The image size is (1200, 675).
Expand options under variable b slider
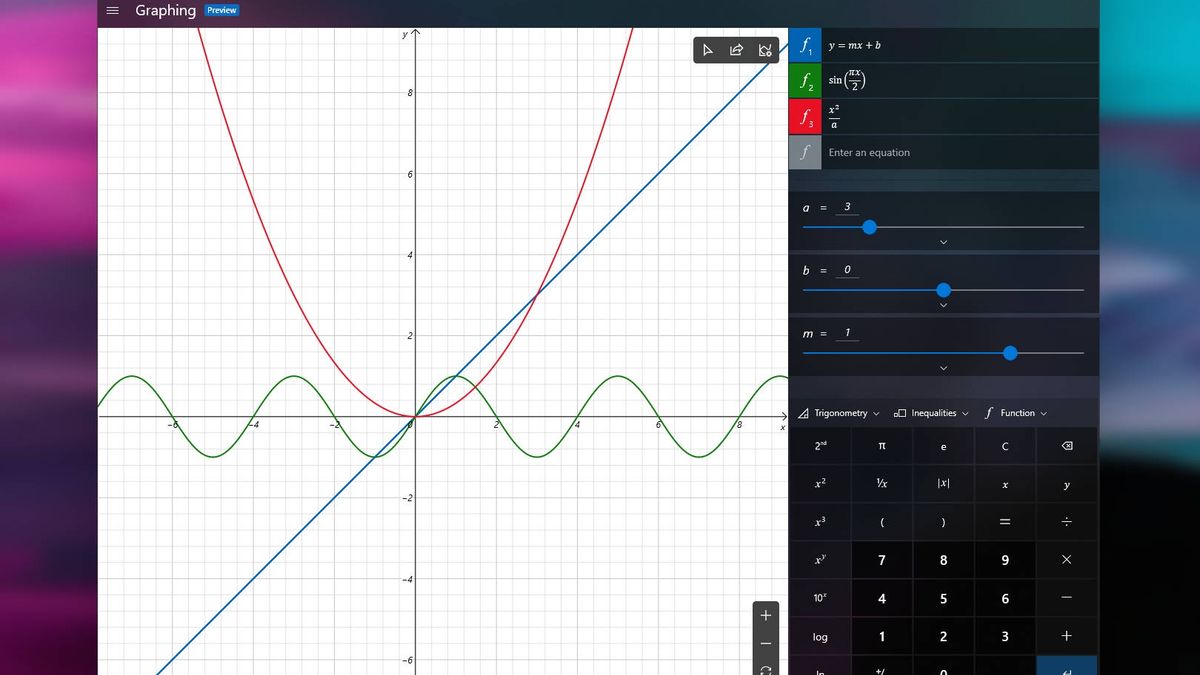coord(943,305)
